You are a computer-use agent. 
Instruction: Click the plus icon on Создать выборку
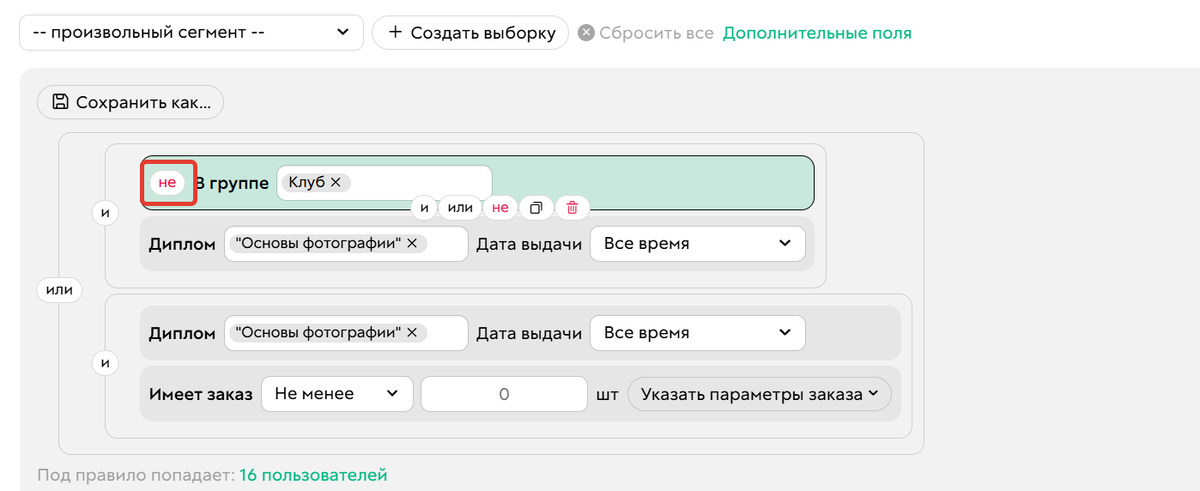pyautogui.click(x=395, y=33)
